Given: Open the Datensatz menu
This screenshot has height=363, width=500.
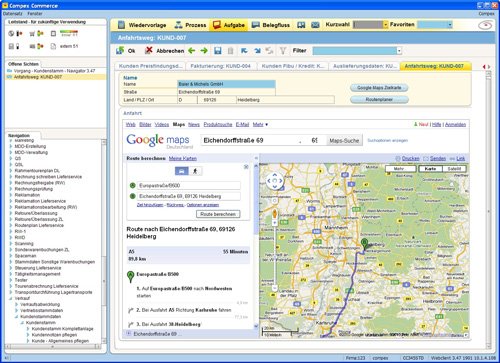Looking at the screenshot, I should coord(13,14).
